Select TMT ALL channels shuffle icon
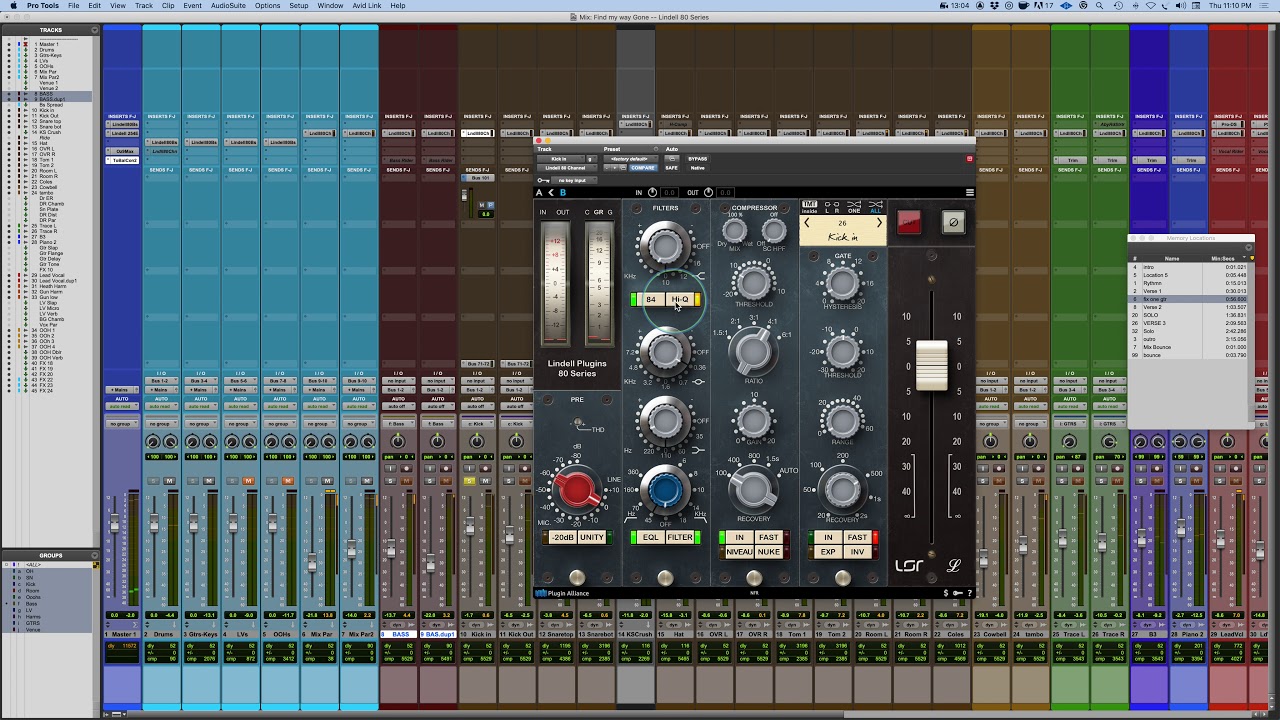1280x720 pixels. (876, 207)
